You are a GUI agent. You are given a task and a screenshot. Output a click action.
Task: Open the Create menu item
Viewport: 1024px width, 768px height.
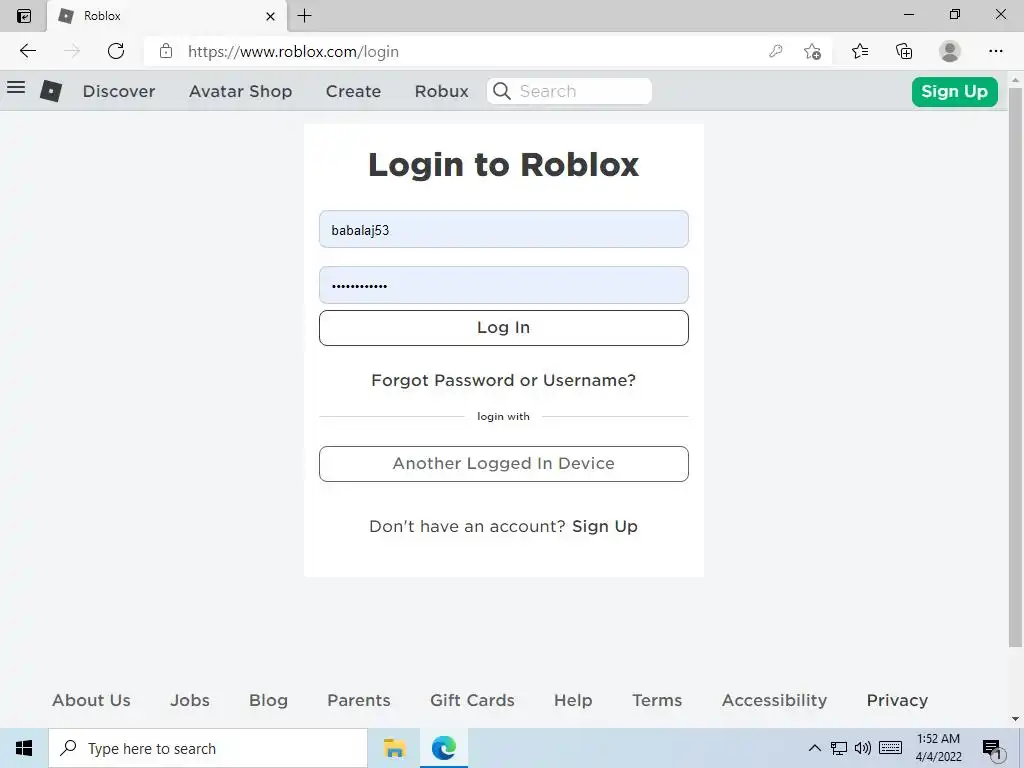(x=353, y=91)
